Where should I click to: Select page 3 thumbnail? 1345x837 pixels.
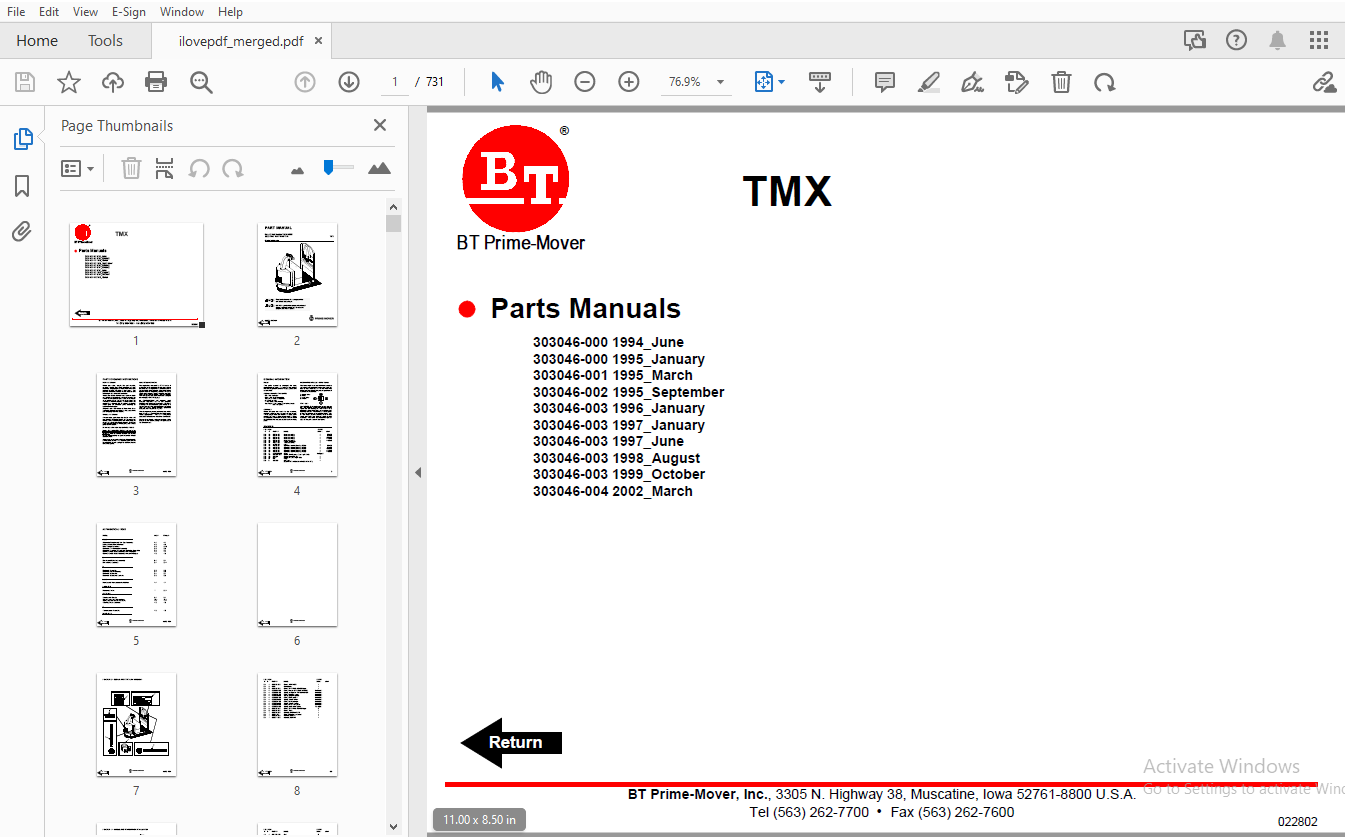(137, 425)
